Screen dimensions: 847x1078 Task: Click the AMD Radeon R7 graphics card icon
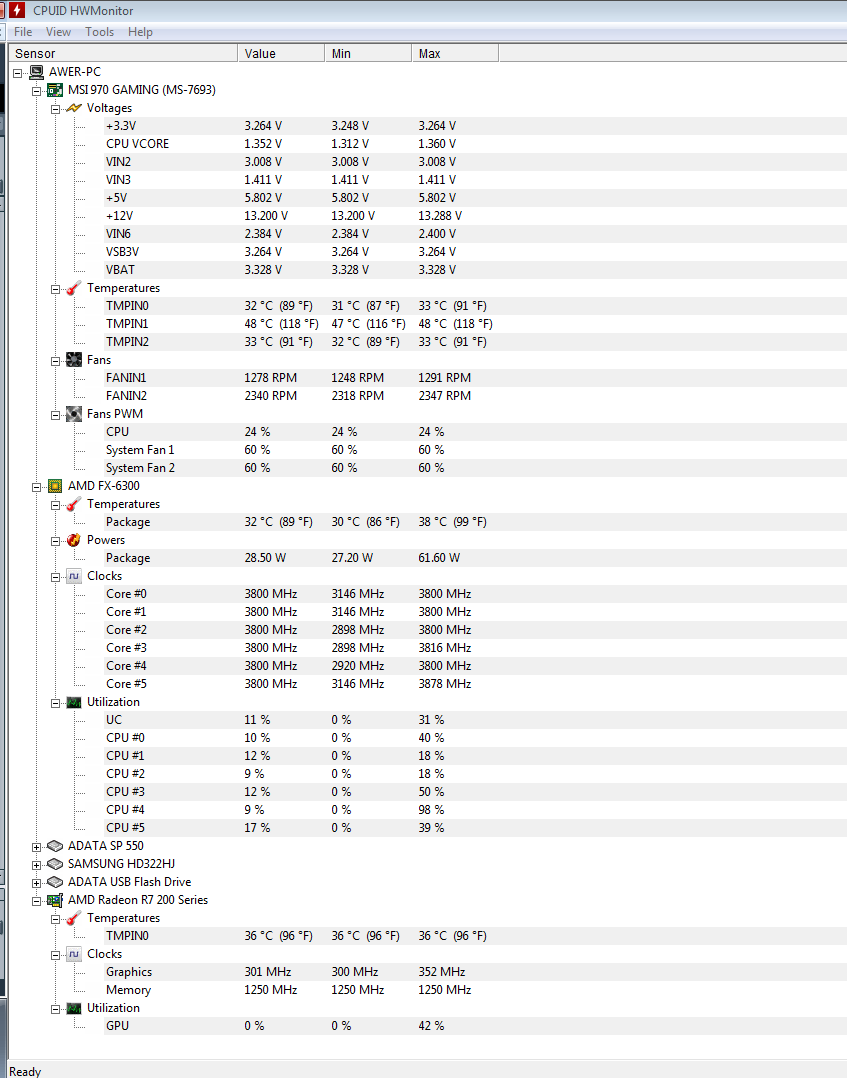(x=55, y=900)
